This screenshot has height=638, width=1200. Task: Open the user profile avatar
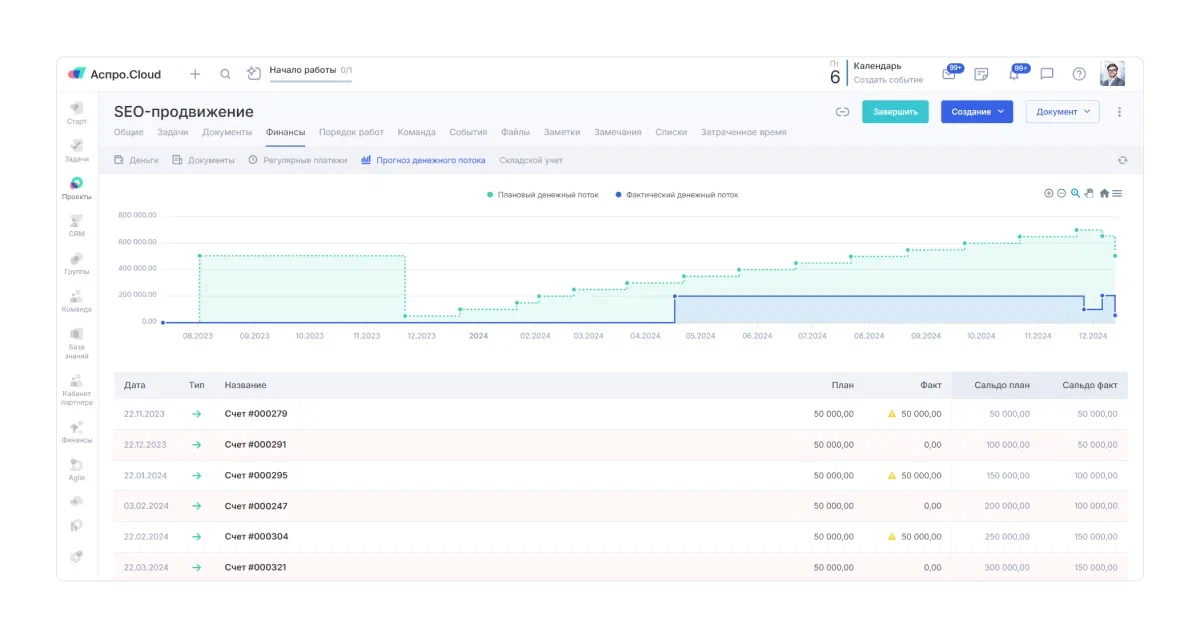pos(1112,74)
